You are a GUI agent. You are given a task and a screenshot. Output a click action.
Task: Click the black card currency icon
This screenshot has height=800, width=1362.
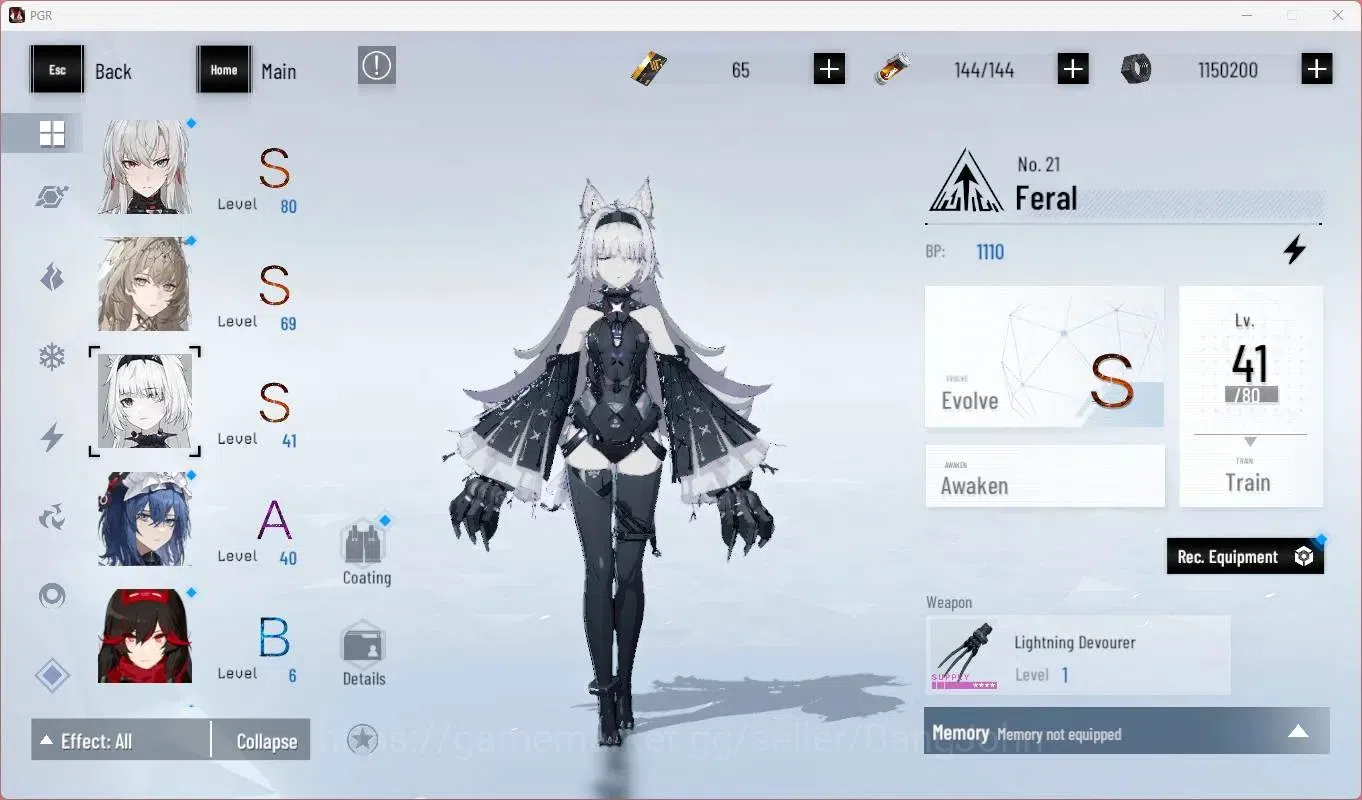(648, 69)
